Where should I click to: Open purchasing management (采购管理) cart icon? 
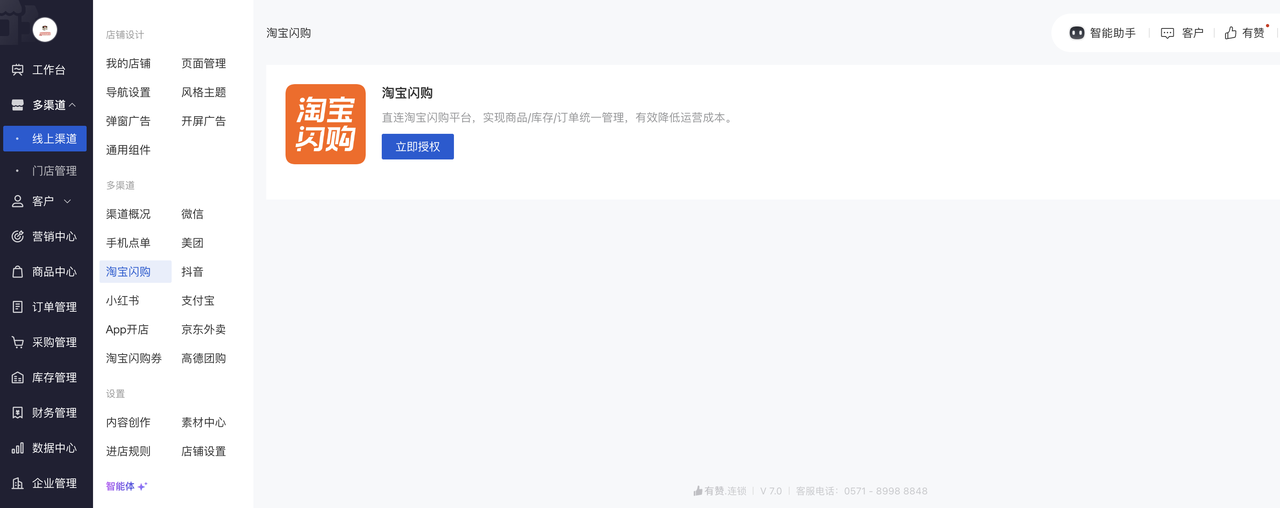(17, 342)
